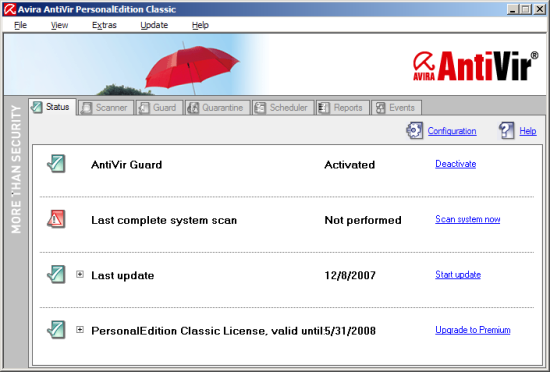Switch to the Quarantine tab

pyautogui.click(x=217, y=108)
